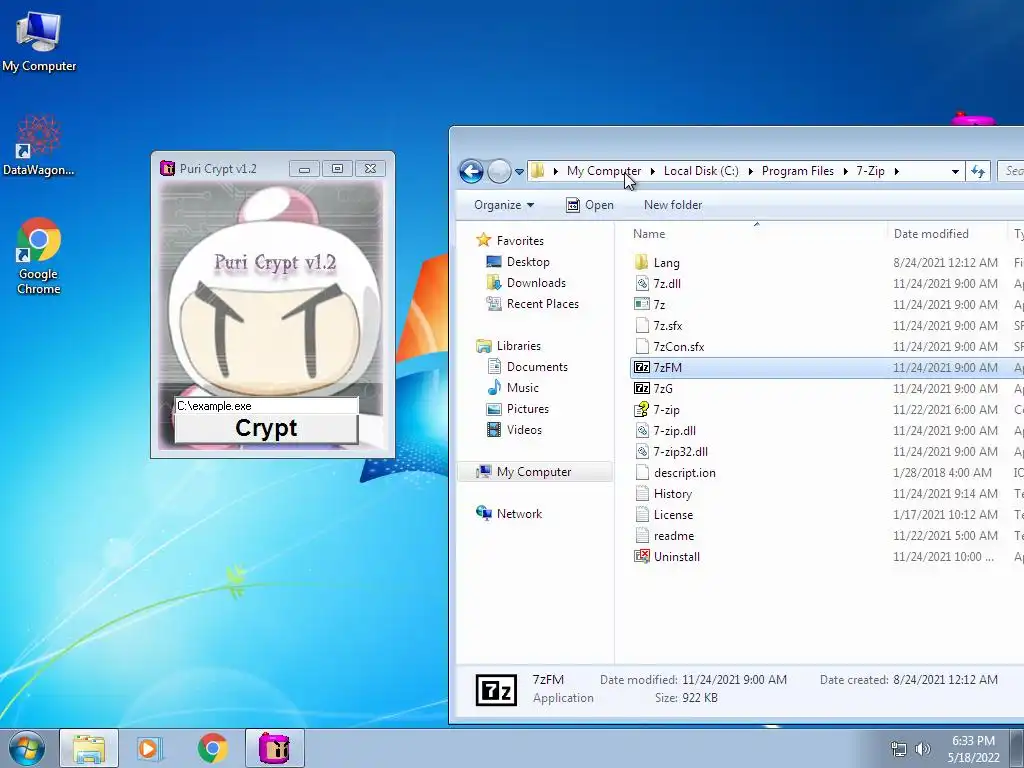1024x768 pixels.
Task: Select the 7z.dll file icon
Action: [642, 283]
